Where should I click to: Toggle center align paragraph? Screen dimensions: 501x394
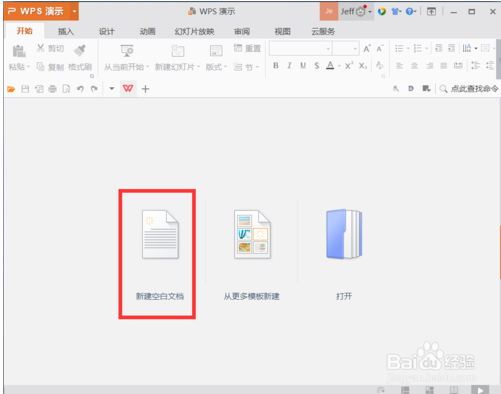(x=414, y=66)
